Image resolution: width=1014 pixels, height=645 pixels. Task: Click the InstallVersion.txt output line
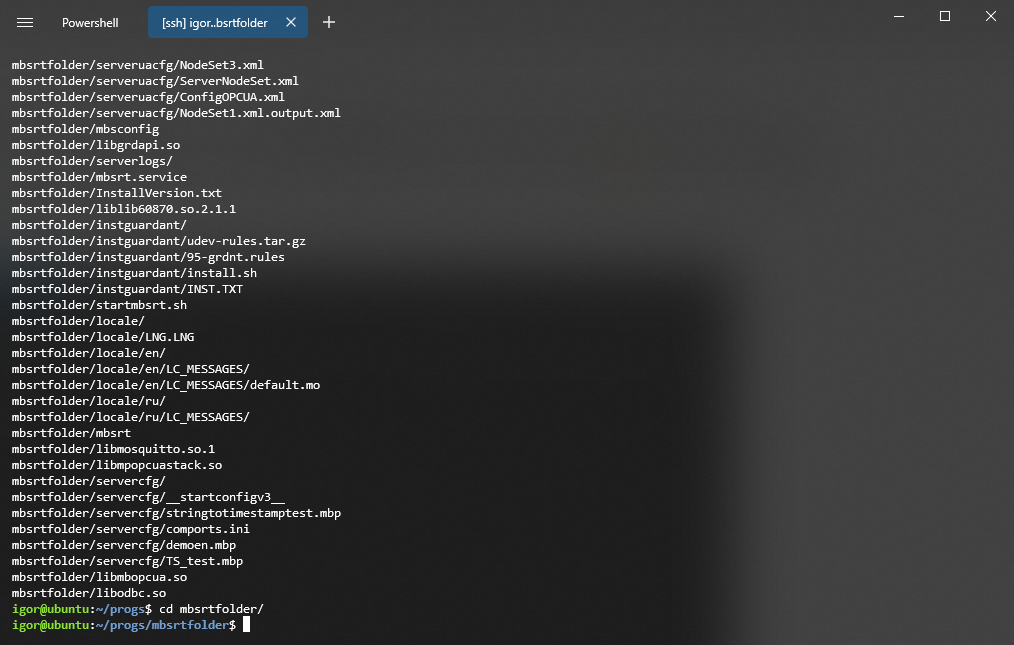(117, 193)
